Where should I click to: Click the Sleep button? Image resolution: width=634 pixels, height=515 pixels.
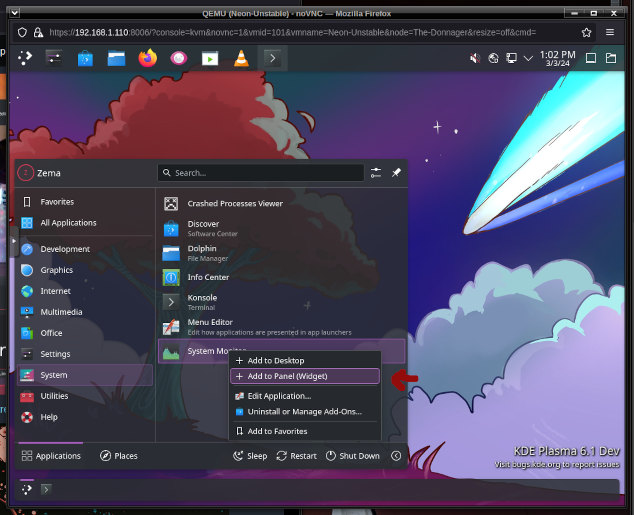[x=250, y=456]
